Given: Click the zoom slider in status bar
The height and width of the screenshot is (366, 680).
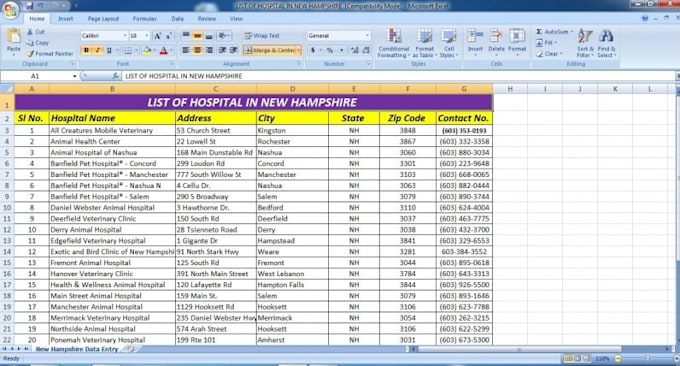Looking at the screenshot, I should click(647, 359).
